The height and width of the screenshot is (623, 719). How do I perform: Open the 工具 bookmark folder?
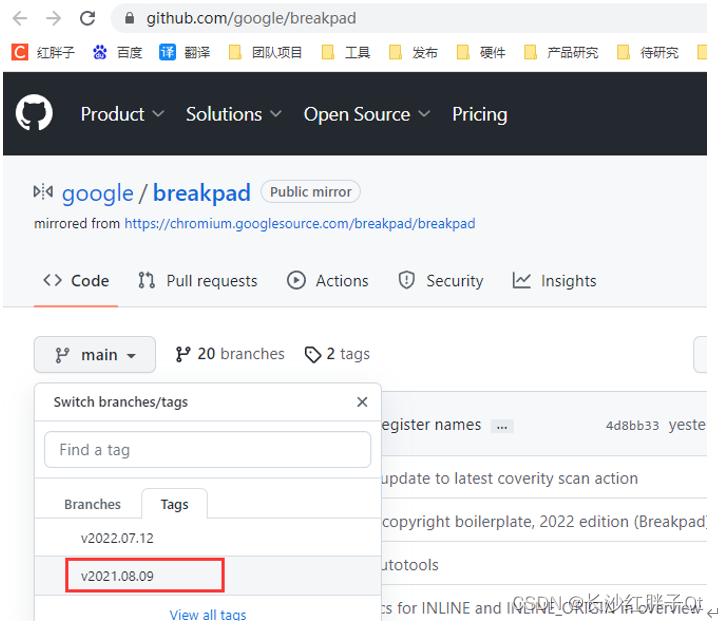(346, 52)
